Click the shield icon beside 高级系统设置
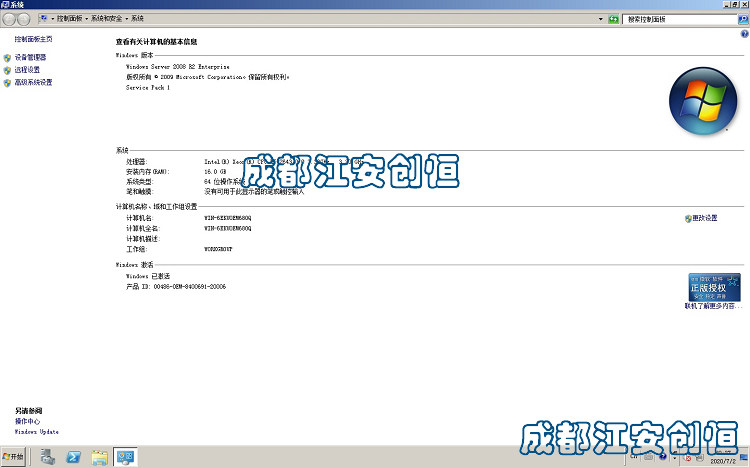Image resolution: width=750 pixels, height=468 pixels. [7, 83]
